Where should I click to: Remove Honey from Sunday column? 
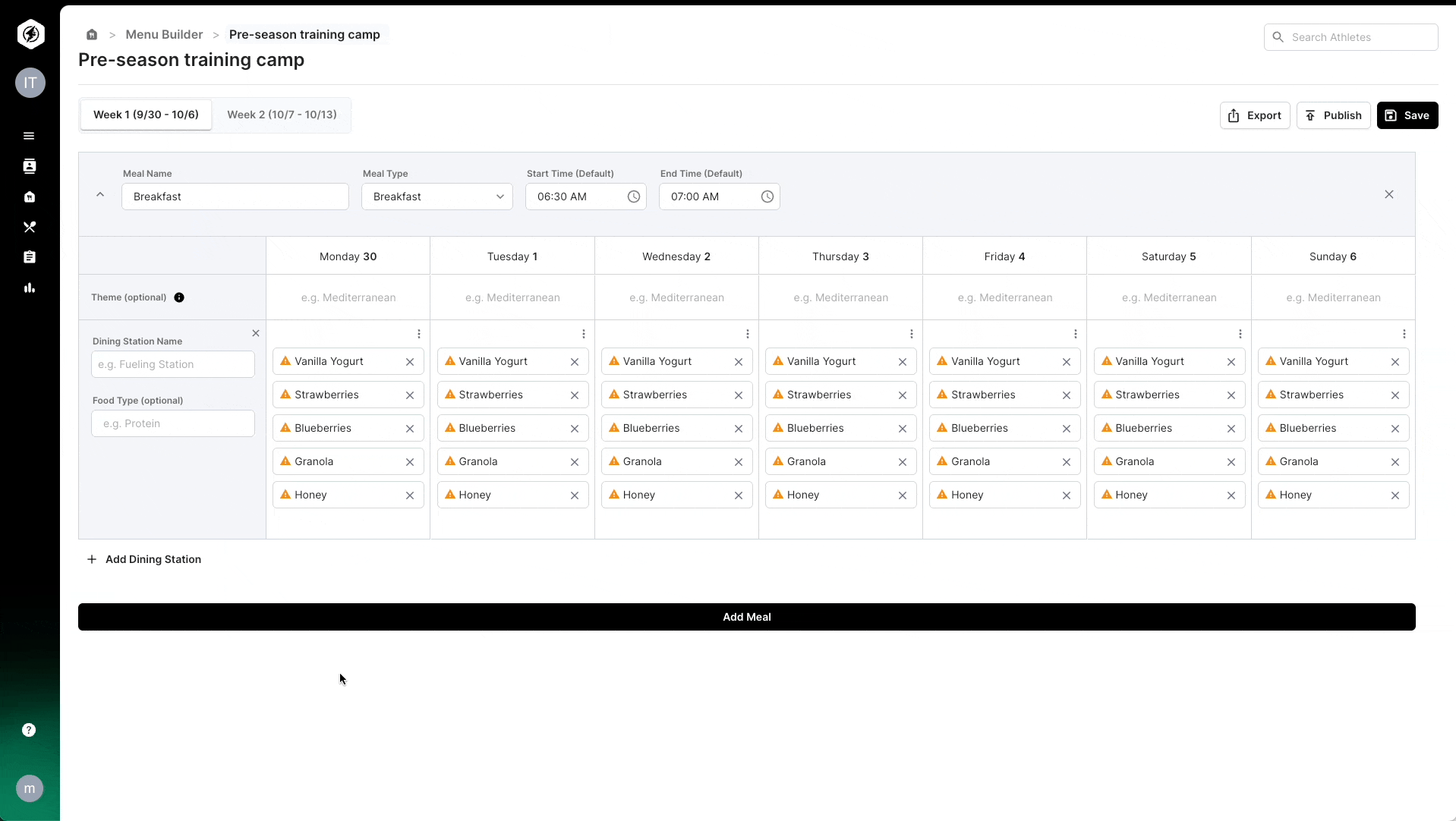click(x=1395, y=495)
